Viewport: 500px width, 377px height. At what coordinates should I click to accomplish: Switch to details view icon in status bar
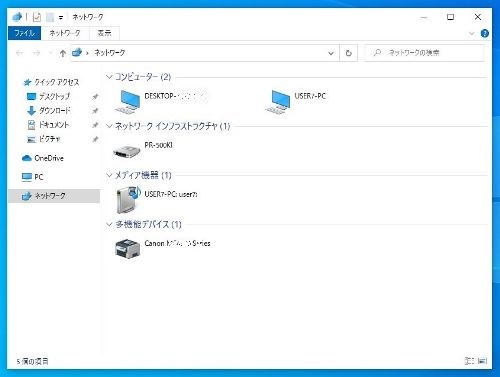[469, 361]
